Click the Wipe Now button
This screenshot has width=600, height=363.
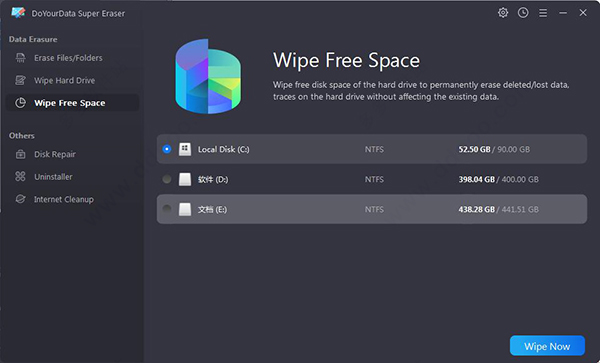(x=547, y=346)
